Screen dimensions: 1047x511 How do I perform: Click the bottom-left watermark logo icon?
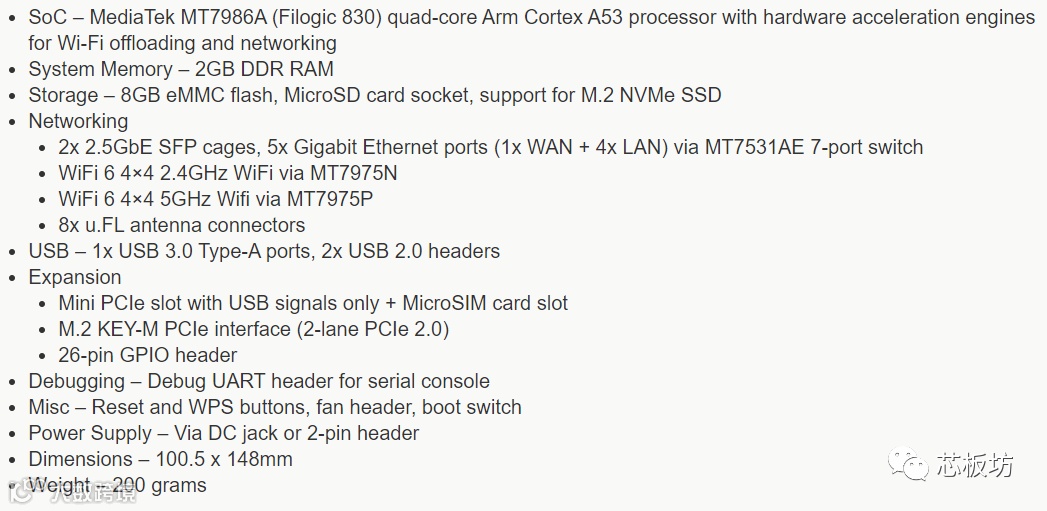(21, 492)
